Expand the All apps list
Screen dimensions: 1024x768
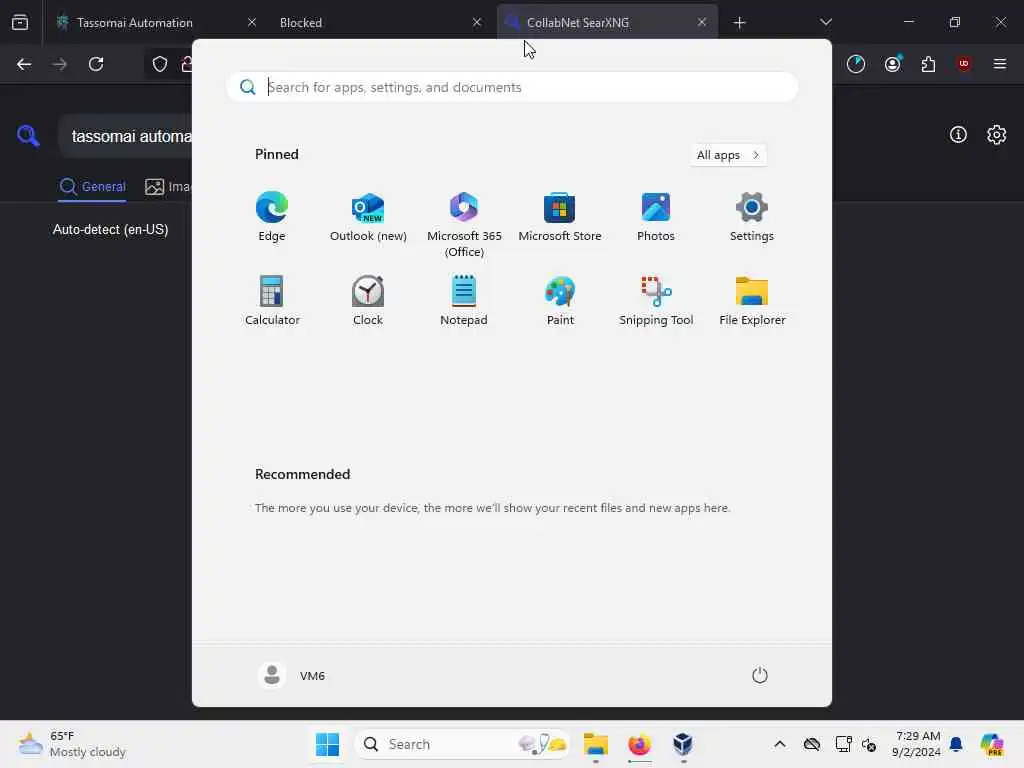click(728, 155)
